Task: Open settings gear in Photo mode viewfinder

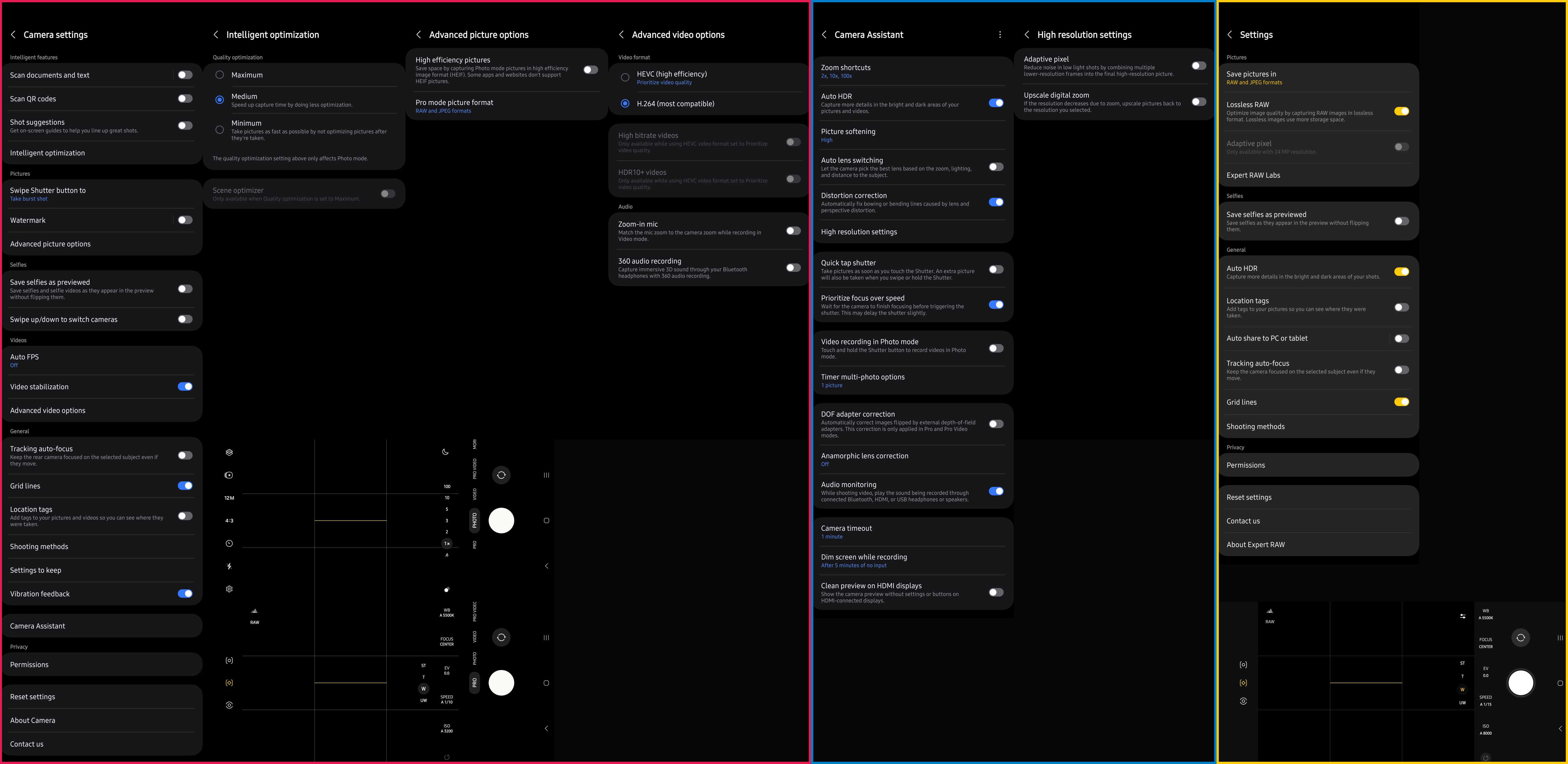Action: coord(230,589)
